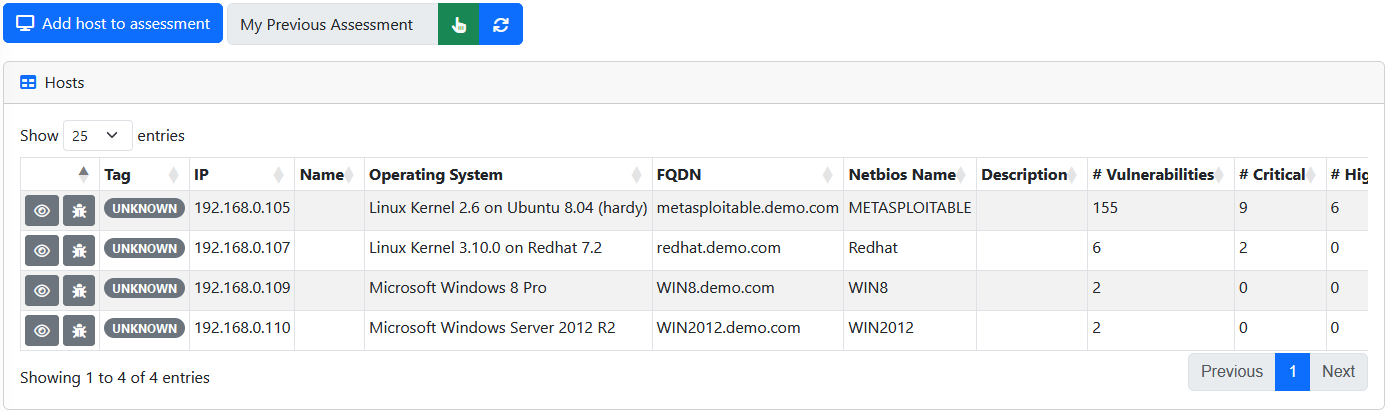Click Add host to assessment button
Screen dimensions: 1389x411
tap(113, 23)
